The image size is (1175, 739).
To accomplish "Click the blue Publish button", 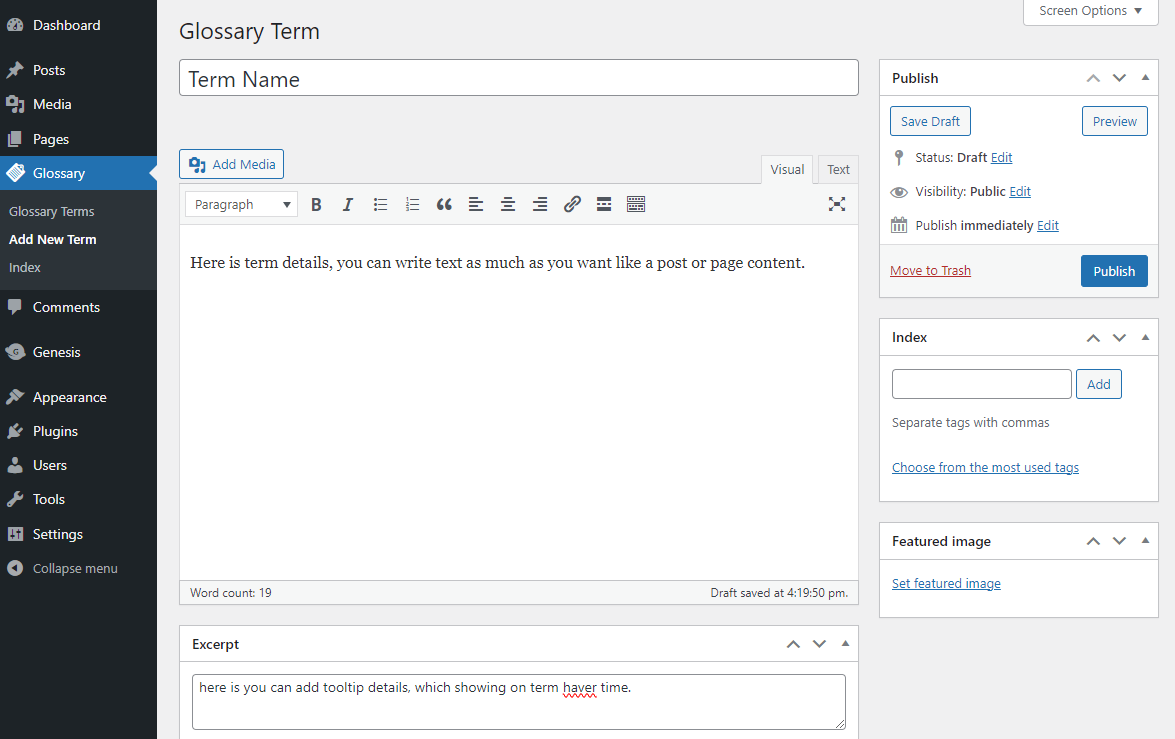I will coord(1114,271).
